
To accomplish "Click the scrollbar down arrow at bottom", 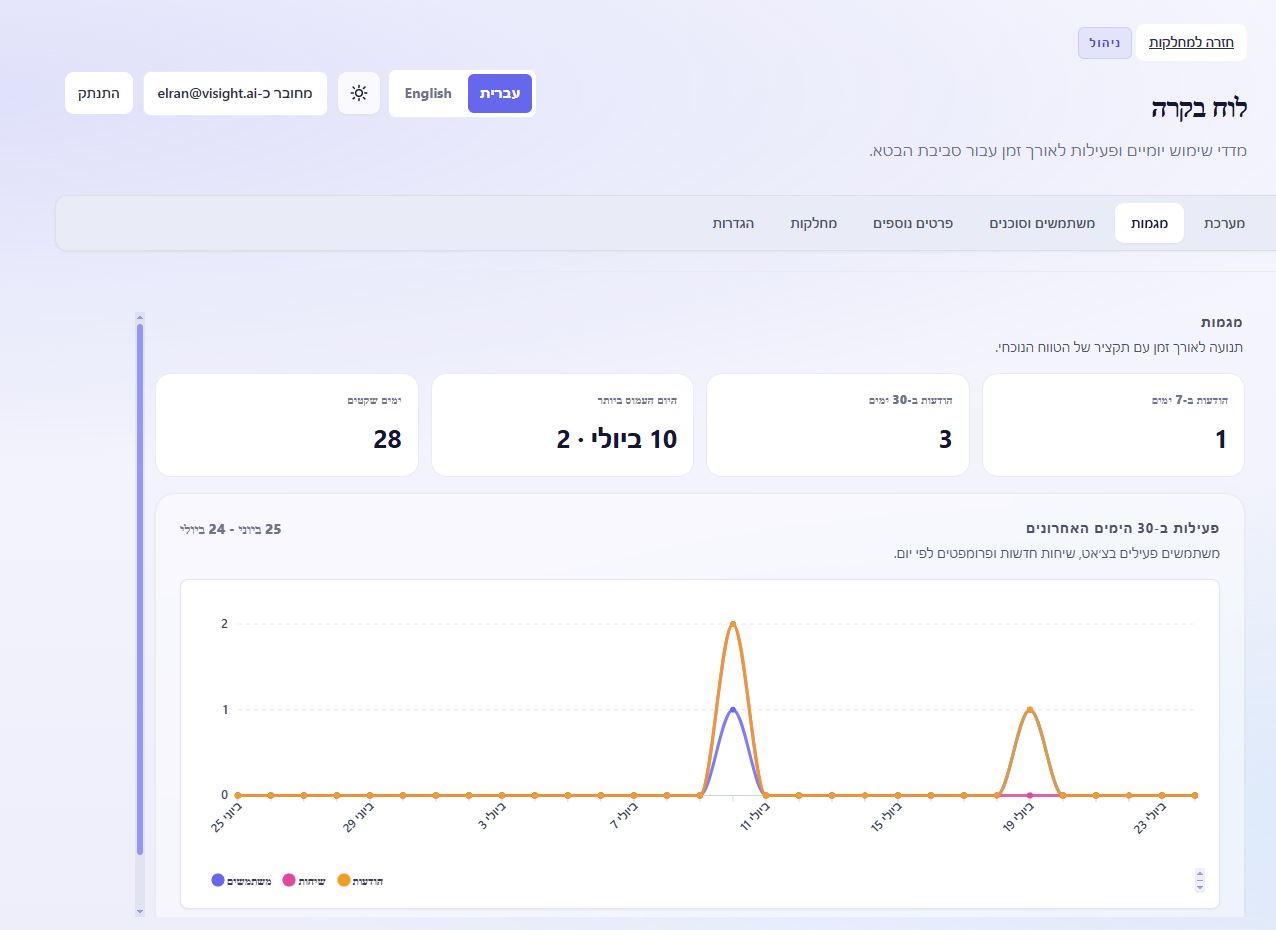I will 140,911.
